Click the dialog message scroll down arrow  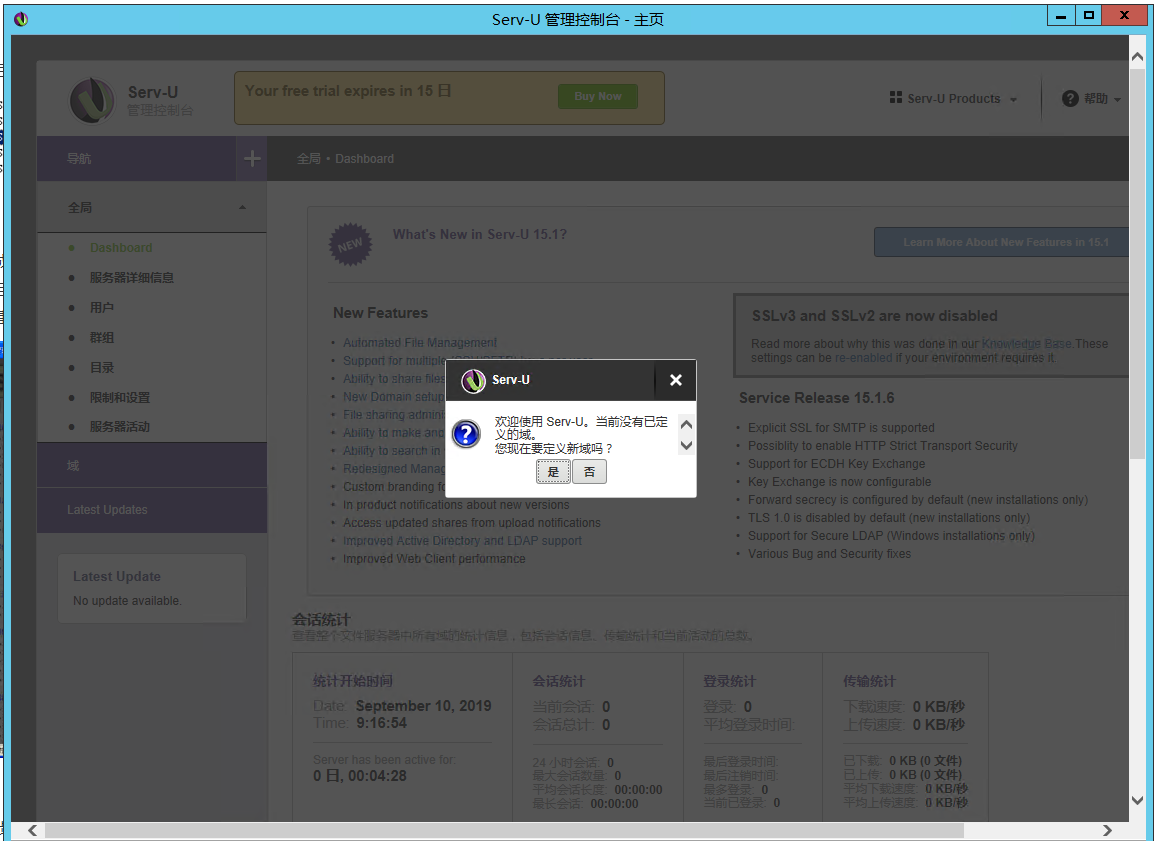686,445
